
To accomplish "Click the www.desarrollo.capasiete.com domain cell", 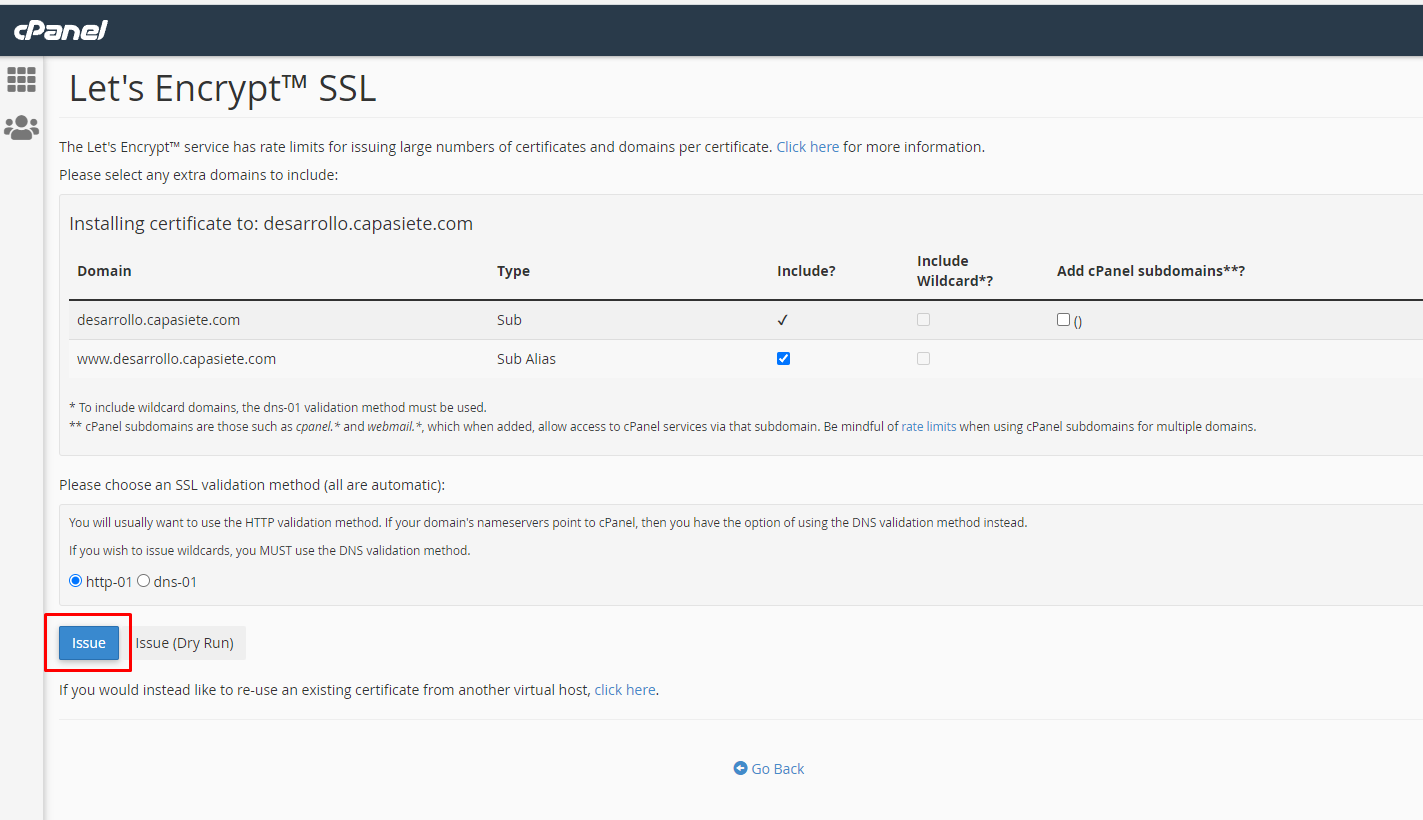I will (x=176, y=358).
